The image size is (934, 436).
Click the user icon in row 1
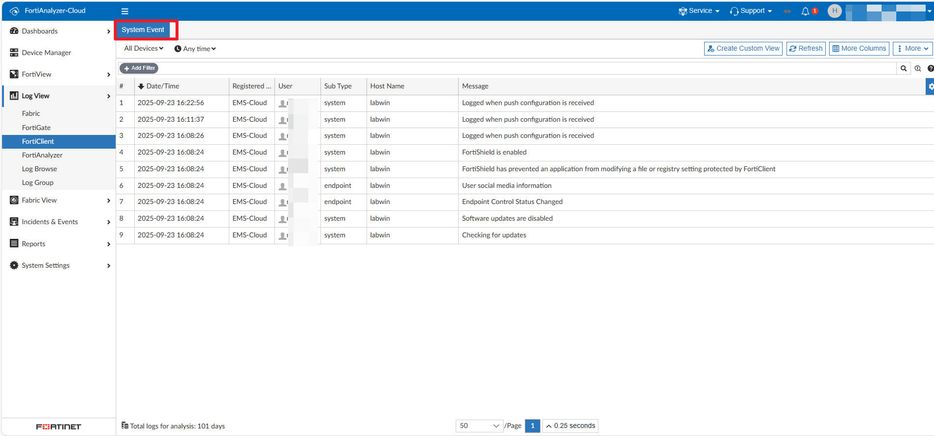click(282, 103)
